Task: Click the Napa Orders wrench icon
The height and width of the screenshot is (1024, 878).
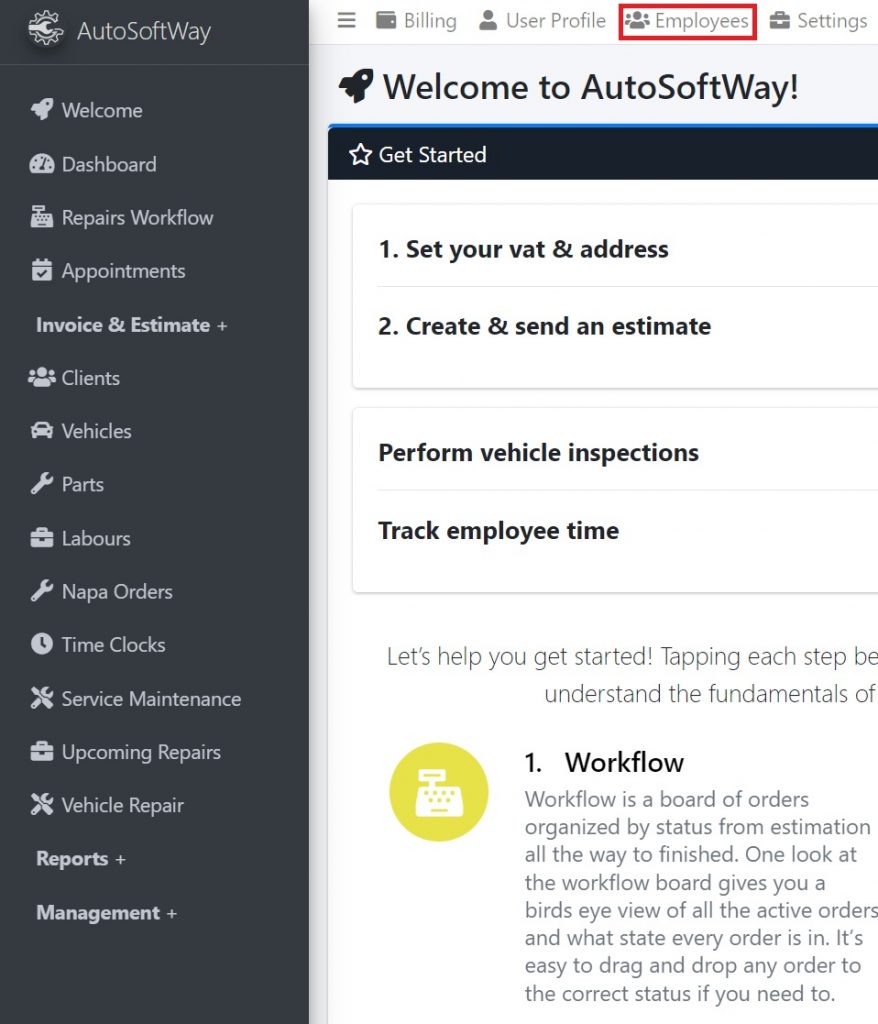Action: click(x=42, y=590)
